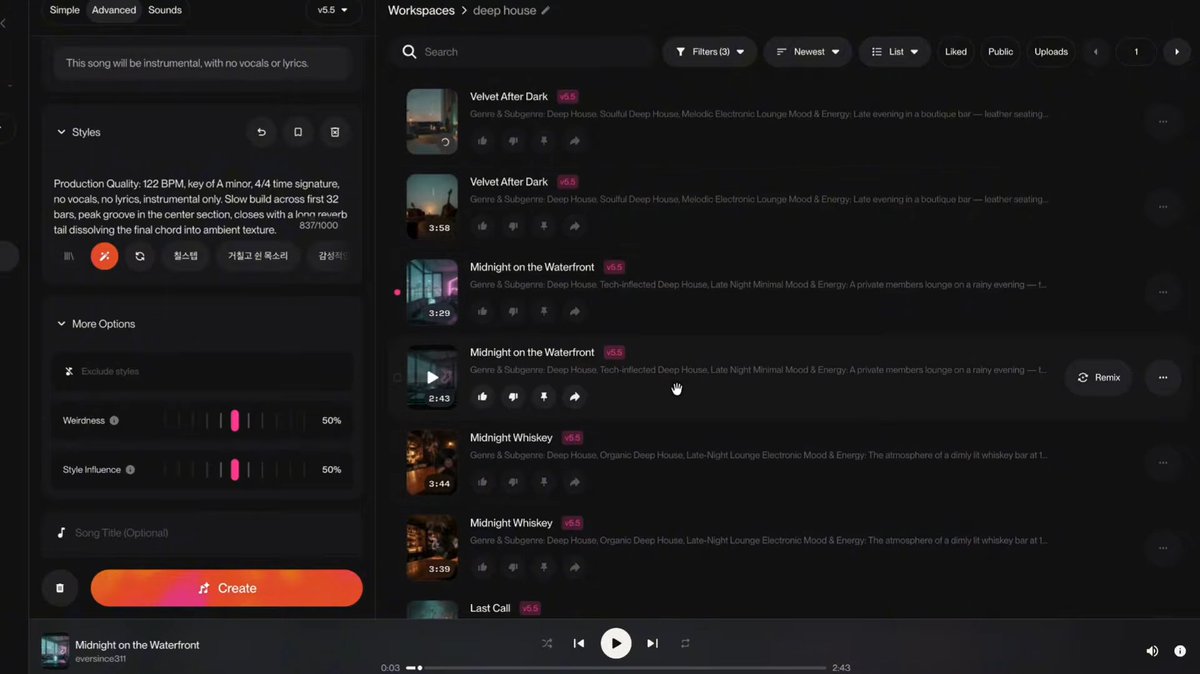This screenshot has width=1200, height=674.
Task: Skip to previous track in player
Action: pos(579,643)
